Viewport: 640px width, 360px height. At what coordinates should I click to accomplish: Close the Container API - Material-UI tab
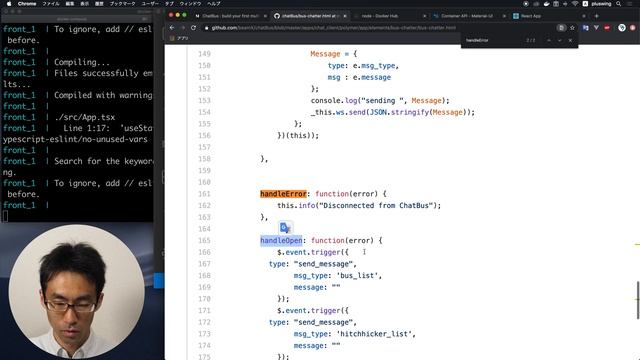[504, 16]
